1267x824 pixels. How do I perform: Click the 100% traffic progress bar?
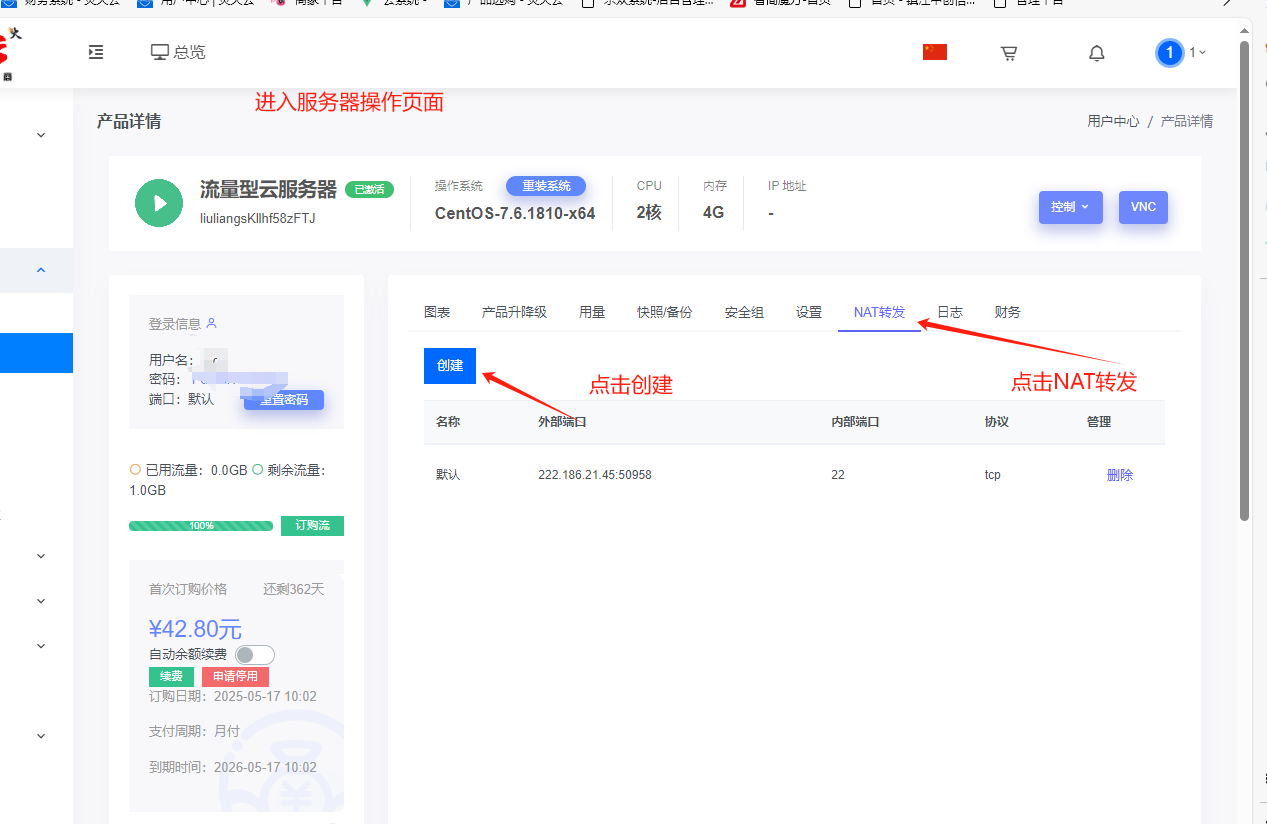pyautogui.click(x=201, y=525)
